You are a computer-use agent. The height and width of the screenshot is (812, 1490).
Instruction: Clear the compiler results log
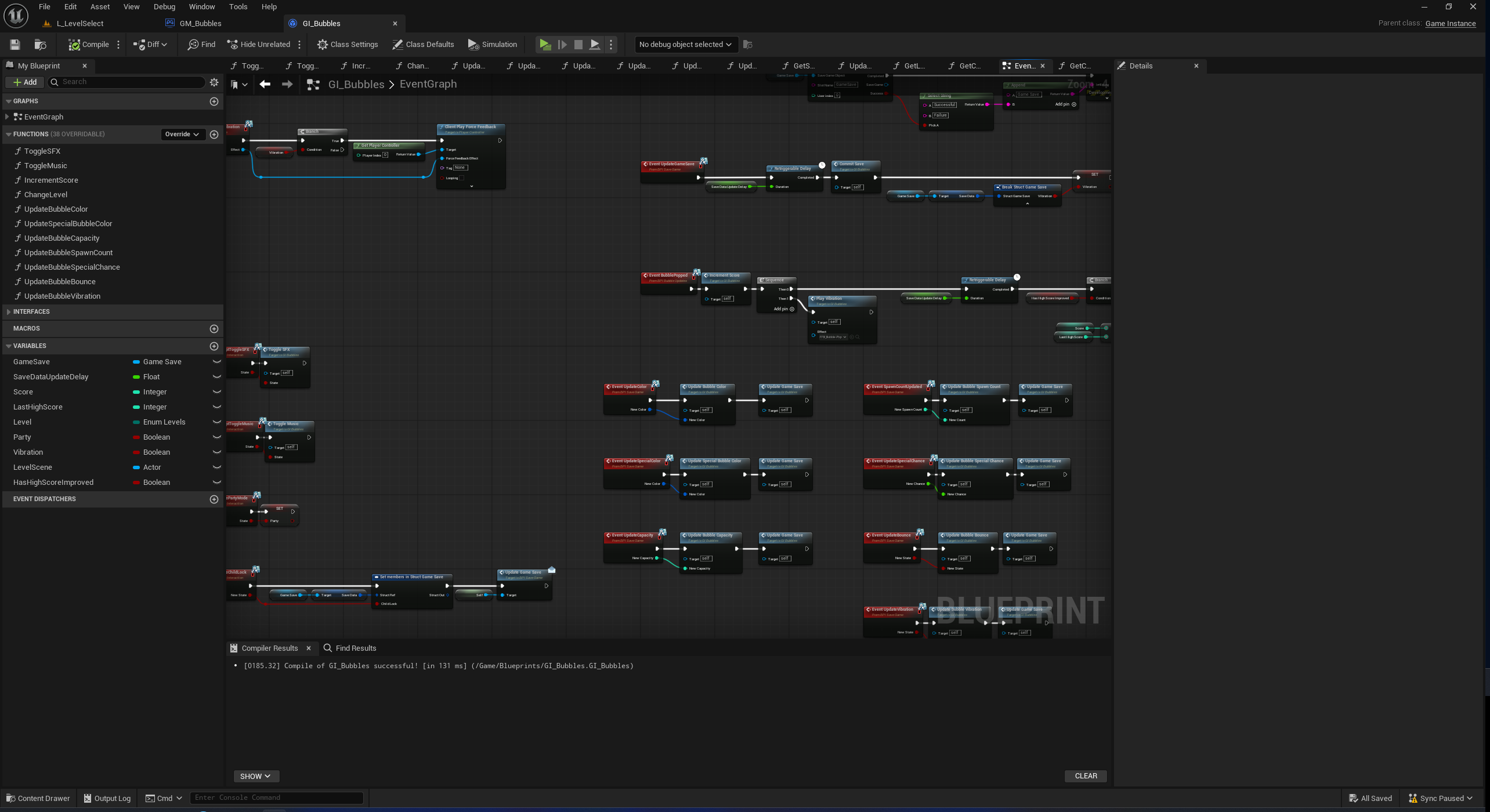point(1086,776)
